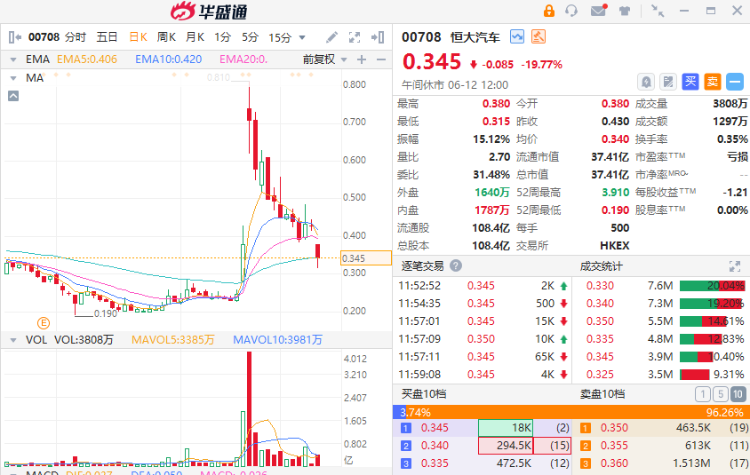
Task: Select the 日K chart tab
Action: [138, 37]
